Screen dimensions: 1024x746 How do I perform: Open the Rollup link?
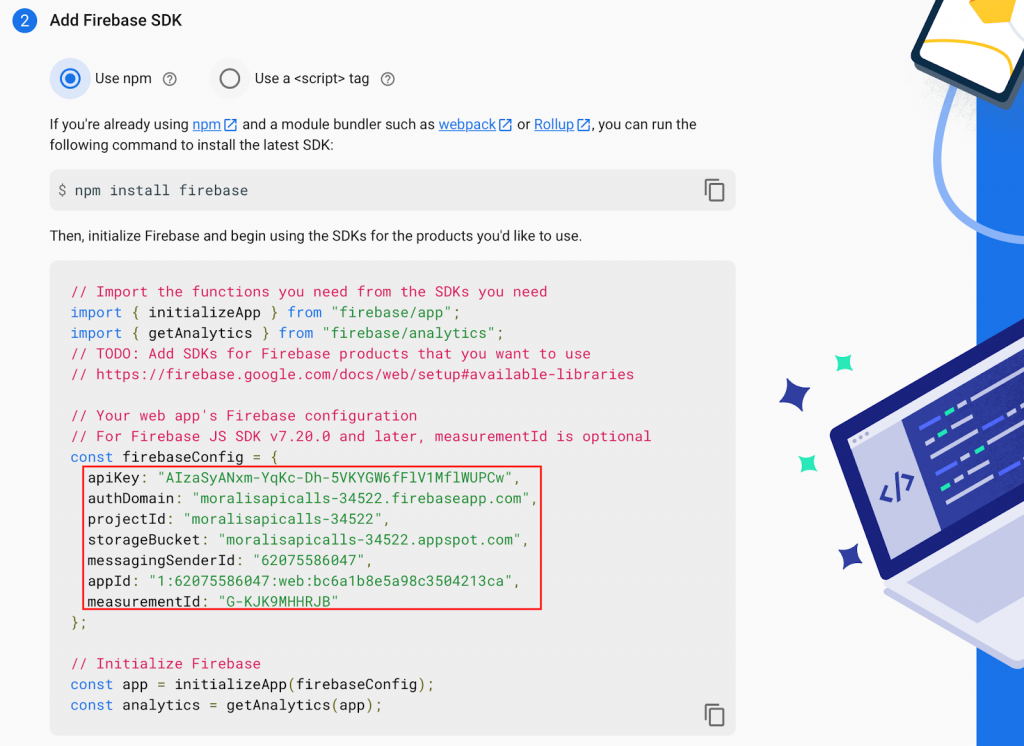pyautogui.click(x=554, y=125)
